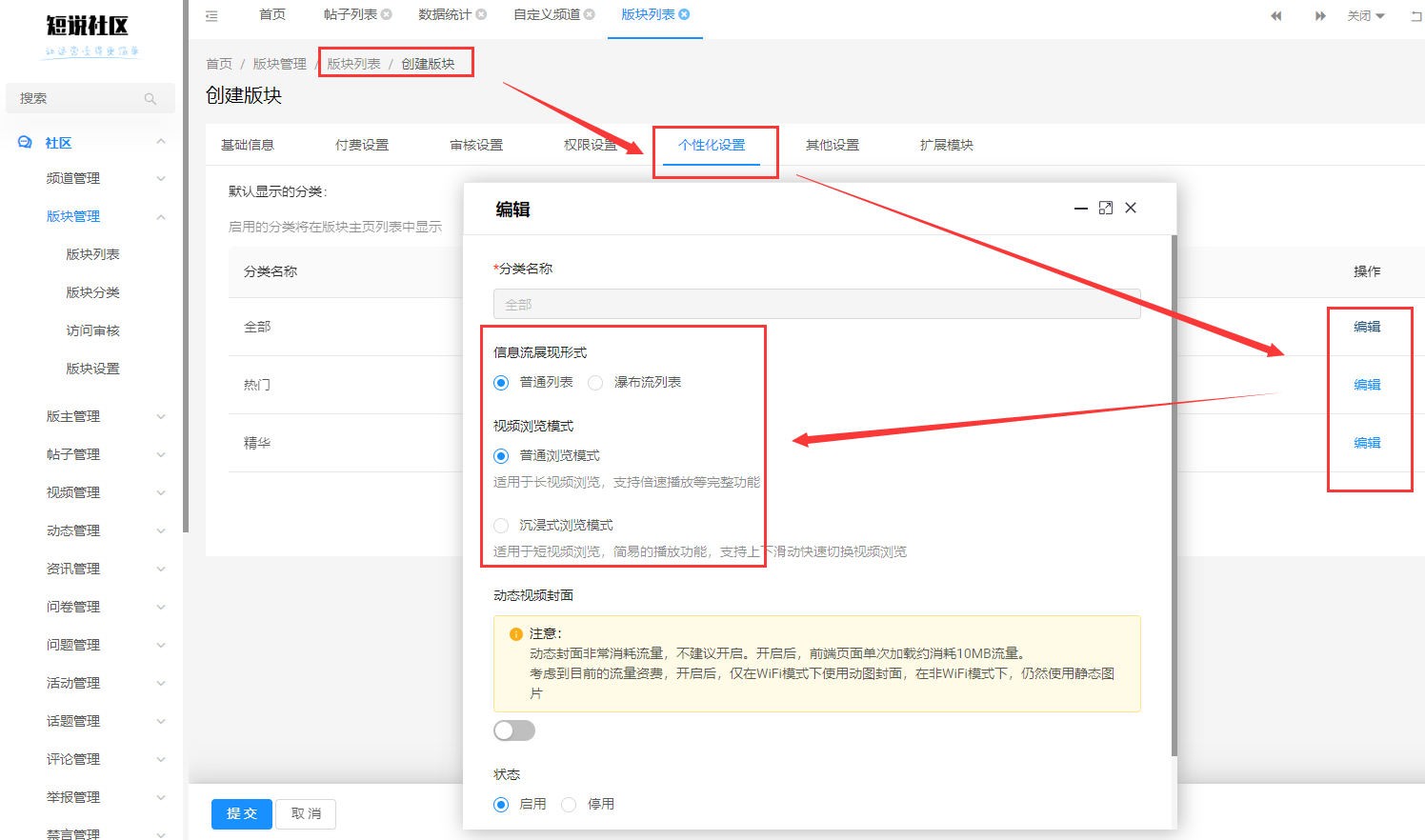Select 普通浏览模式 radio option
This screenshot has height=840, width=1425.
pos(501,456)
